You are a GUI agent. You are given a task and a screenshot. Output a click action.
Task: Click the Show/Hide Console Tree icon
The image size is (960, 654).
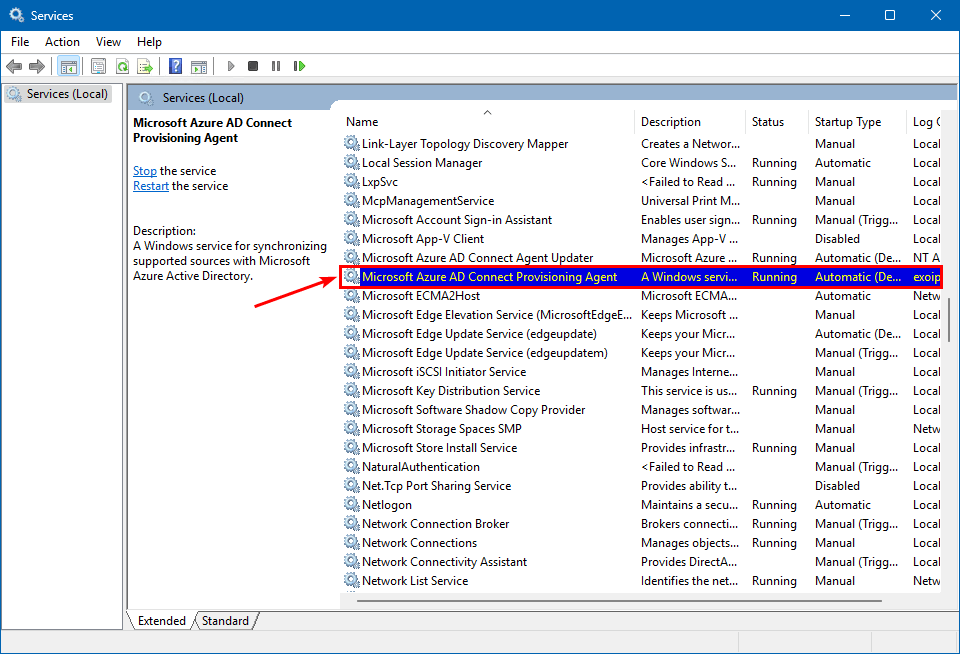click(68, 66)
